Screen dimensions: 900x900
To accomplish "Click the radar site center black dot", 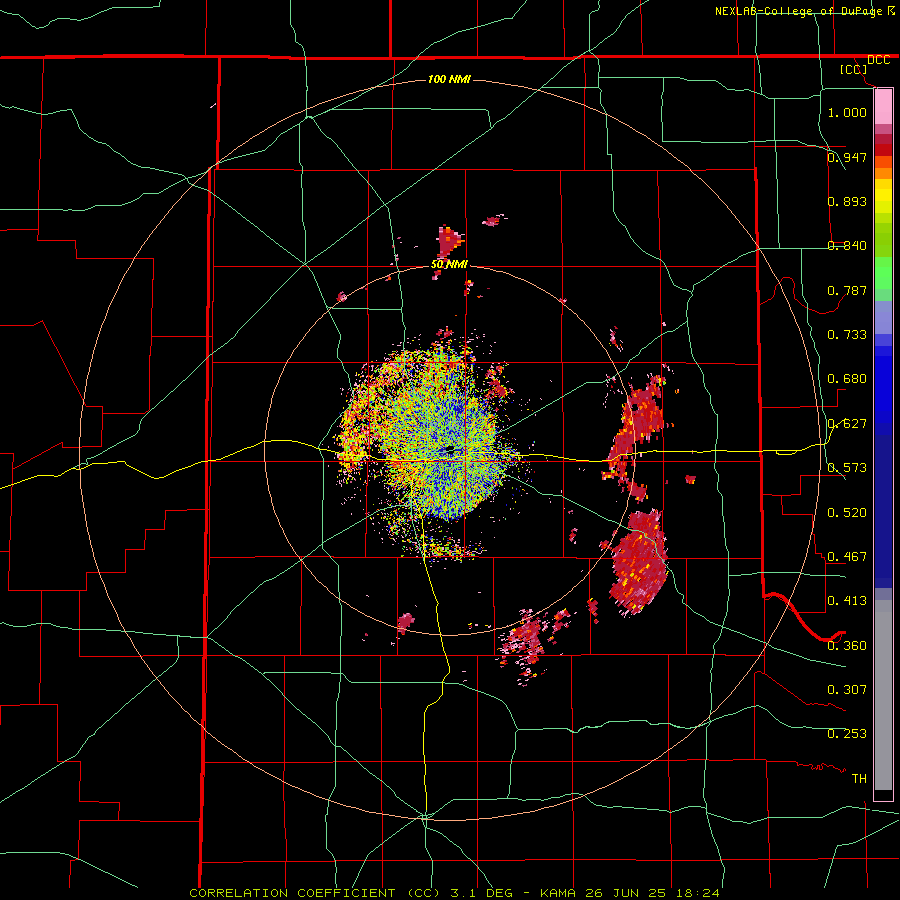I will coord(449,449).
